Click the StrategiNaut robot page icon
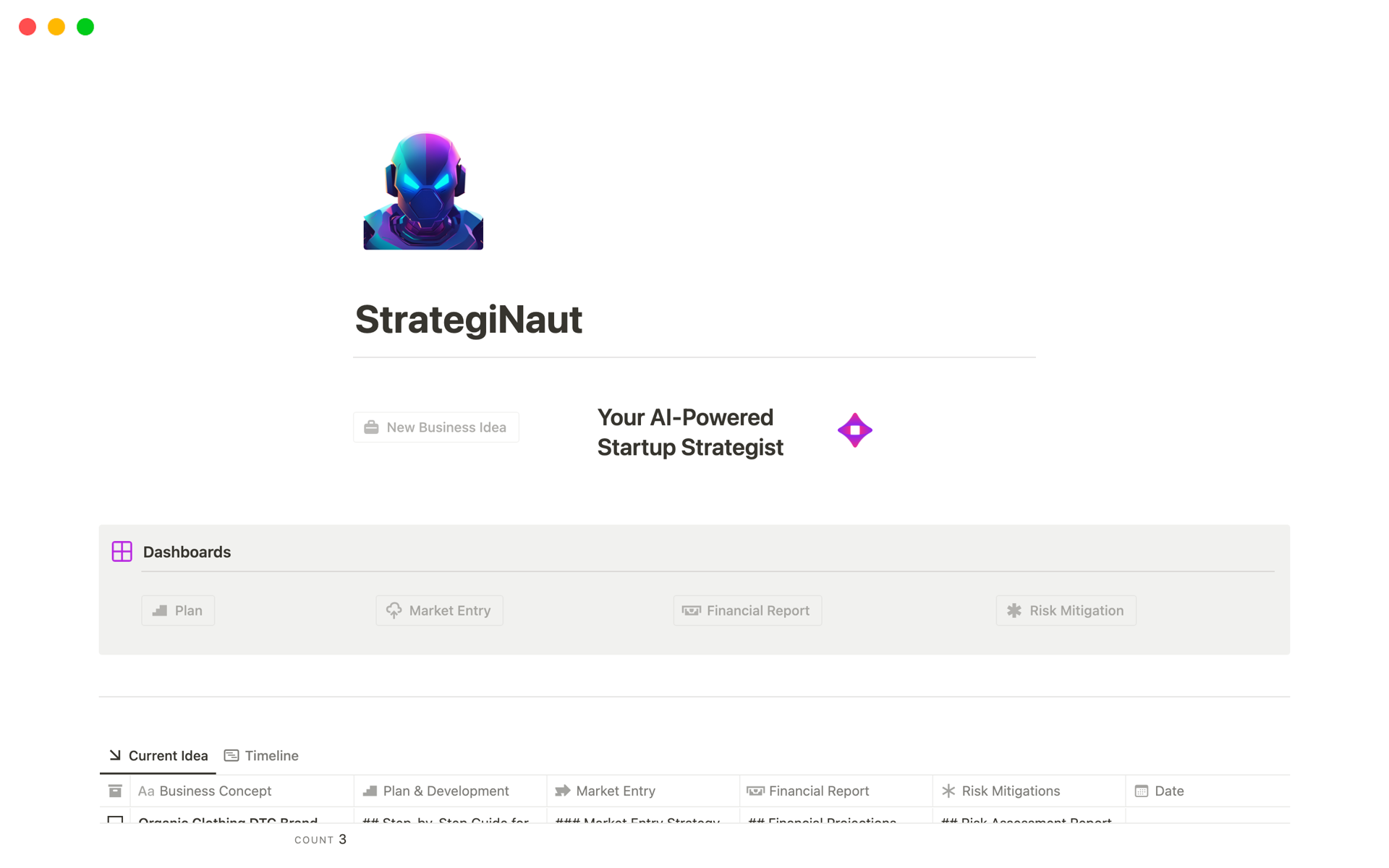Image resolution: width=1389 pixels, height=868 pixels. tap(423, 190)
